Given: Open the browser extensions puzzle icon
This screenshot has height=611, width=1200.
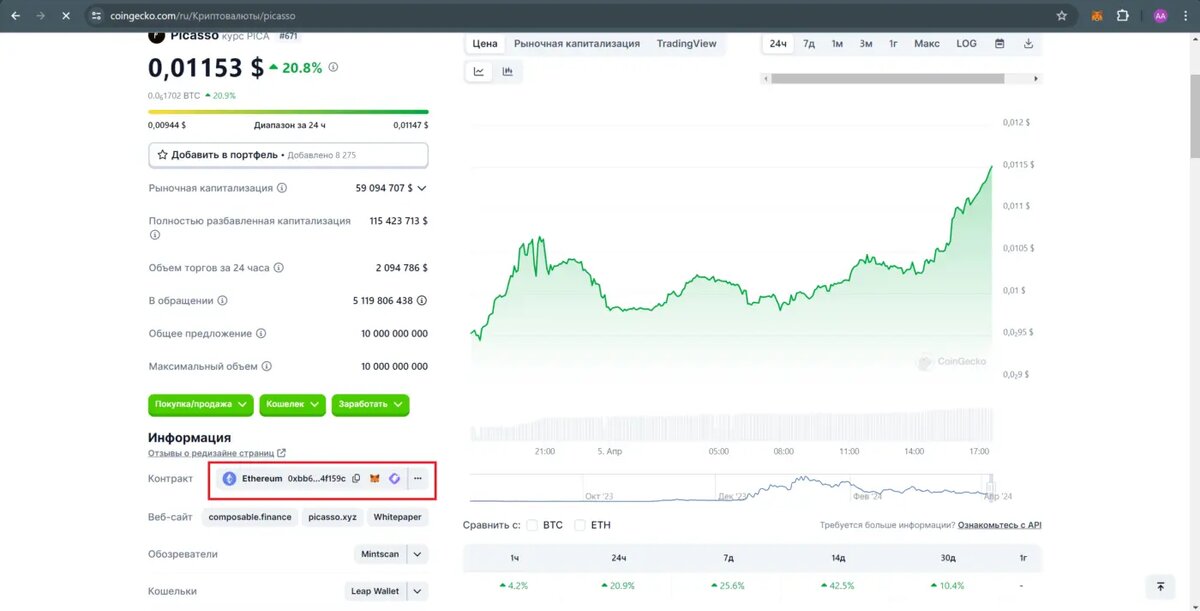Looking at the screenshot, I should [1122, 16].
